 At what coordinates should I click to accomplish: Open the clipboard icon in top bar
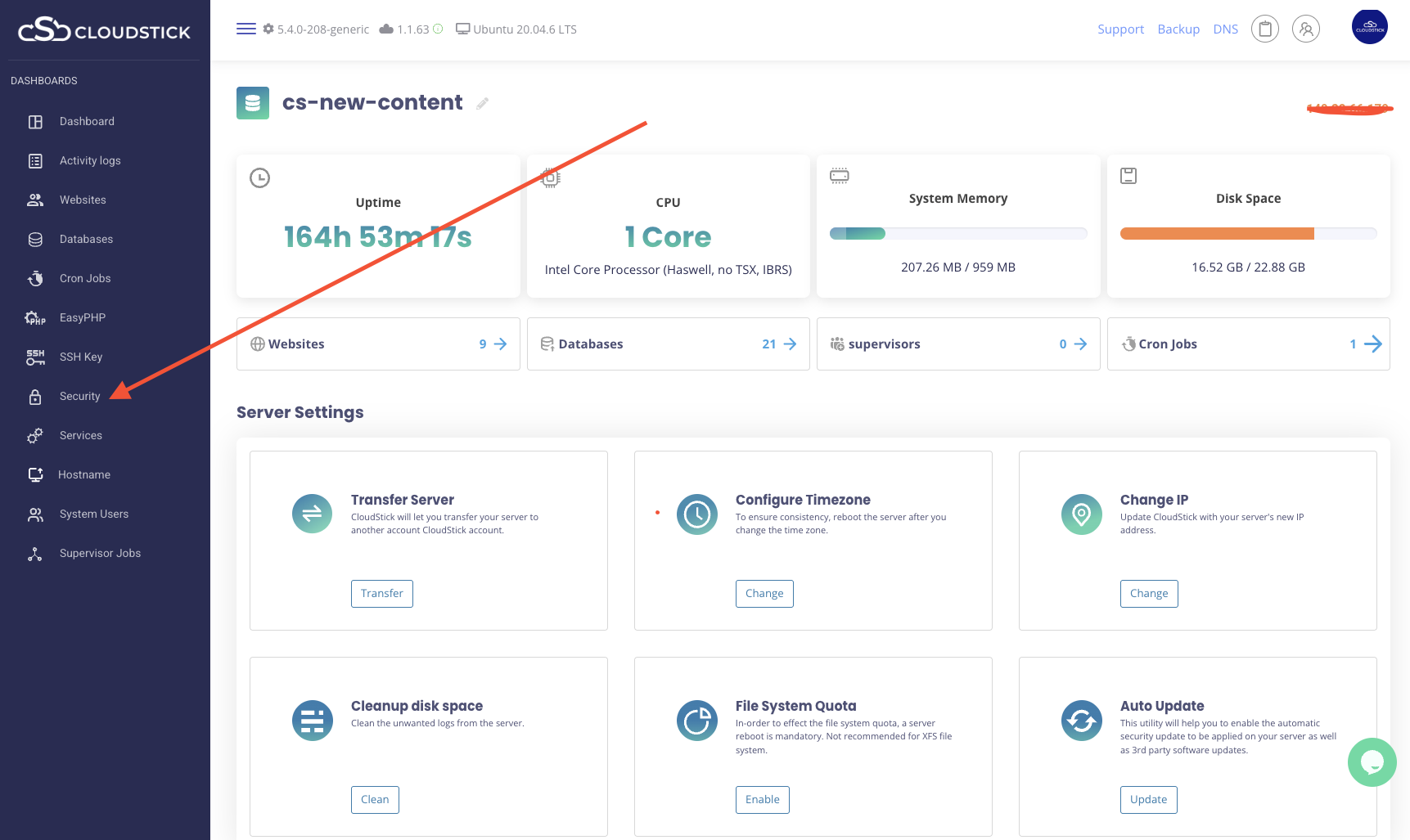pyautogui.click(x=1264, y=29)
